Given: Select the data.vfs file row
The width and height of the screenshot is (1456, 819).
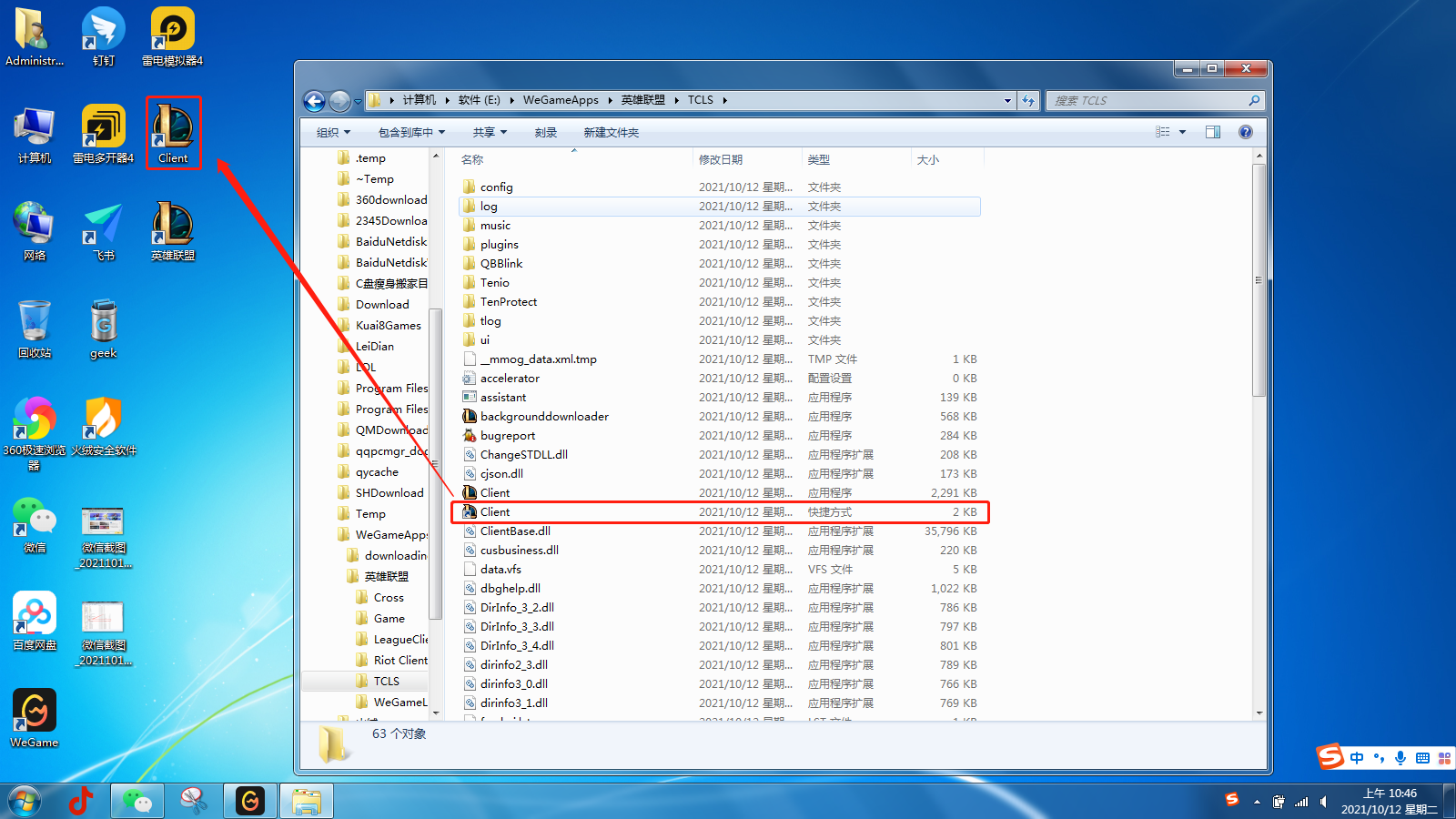Looking at the screenshot, I should pos(719,569).
